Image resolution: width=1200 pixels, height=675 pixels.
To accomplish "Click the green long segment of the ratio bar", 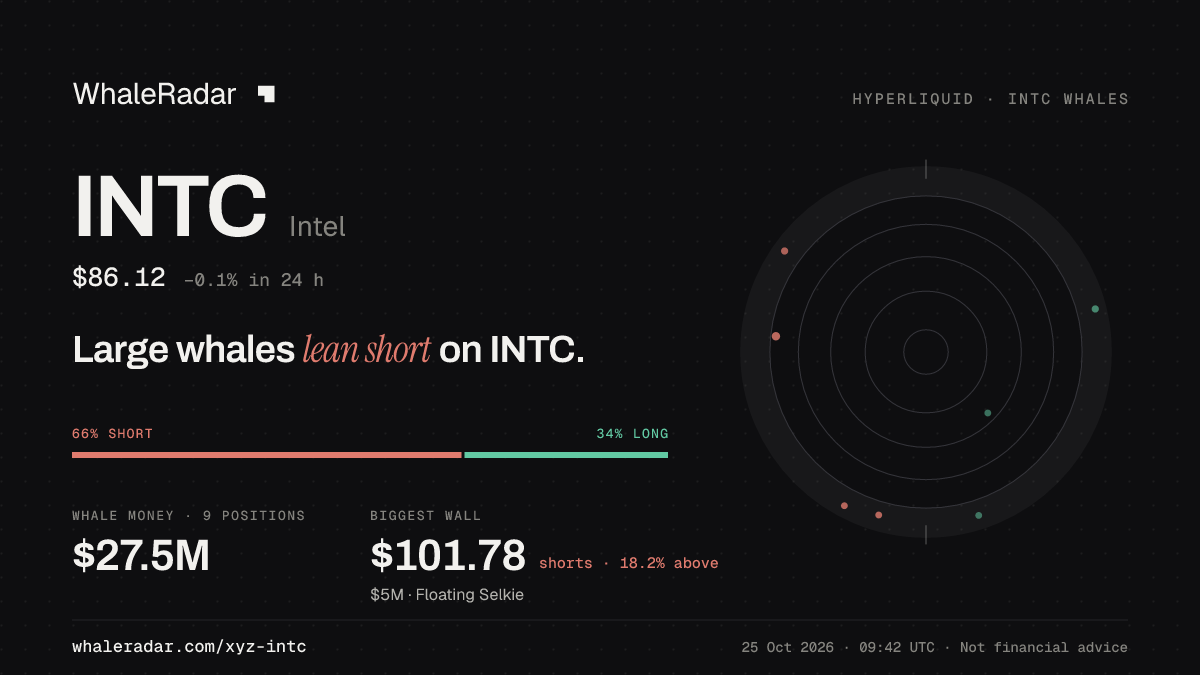I will click(x=566, y=455).
